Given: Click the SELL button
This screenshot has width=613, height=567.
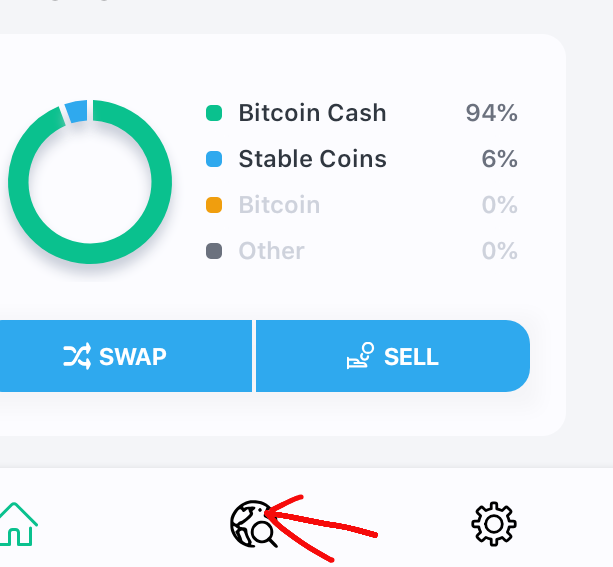Looking at the screenshot, I should click(393, 356).
